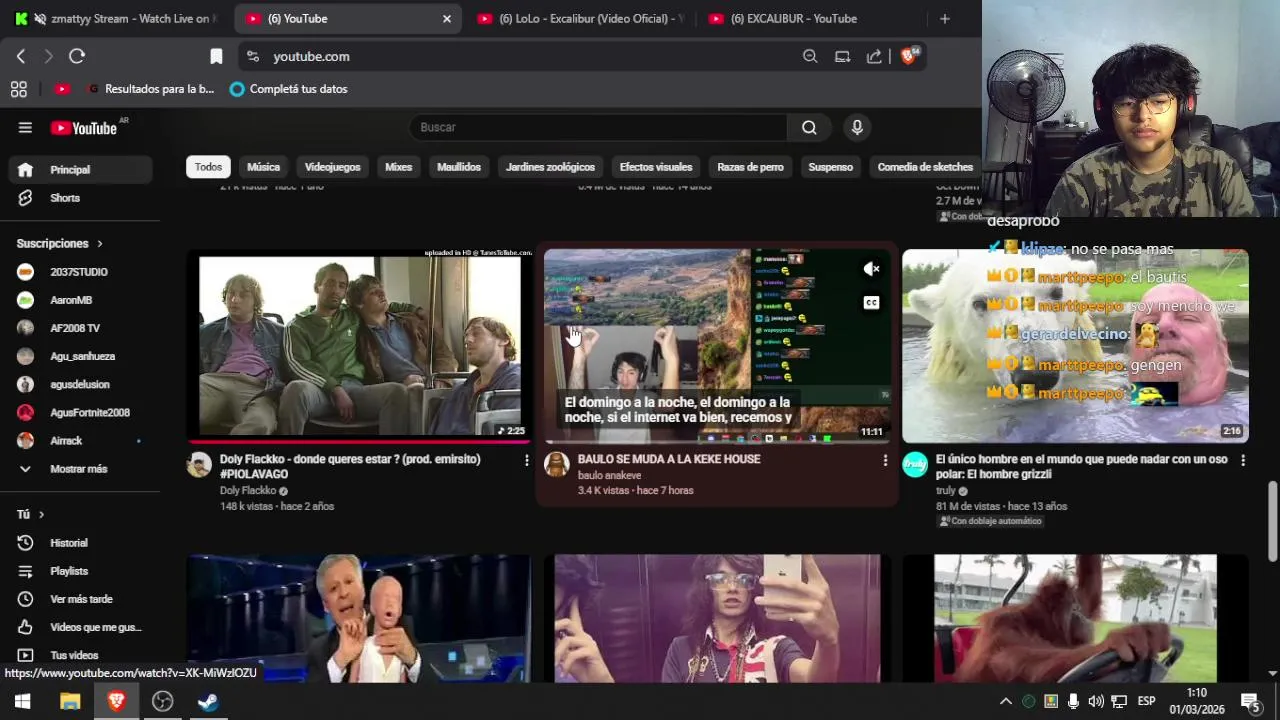Open the baulo anakeve channel avatar
Screen dimensions: 1280x720
(556, 464)
